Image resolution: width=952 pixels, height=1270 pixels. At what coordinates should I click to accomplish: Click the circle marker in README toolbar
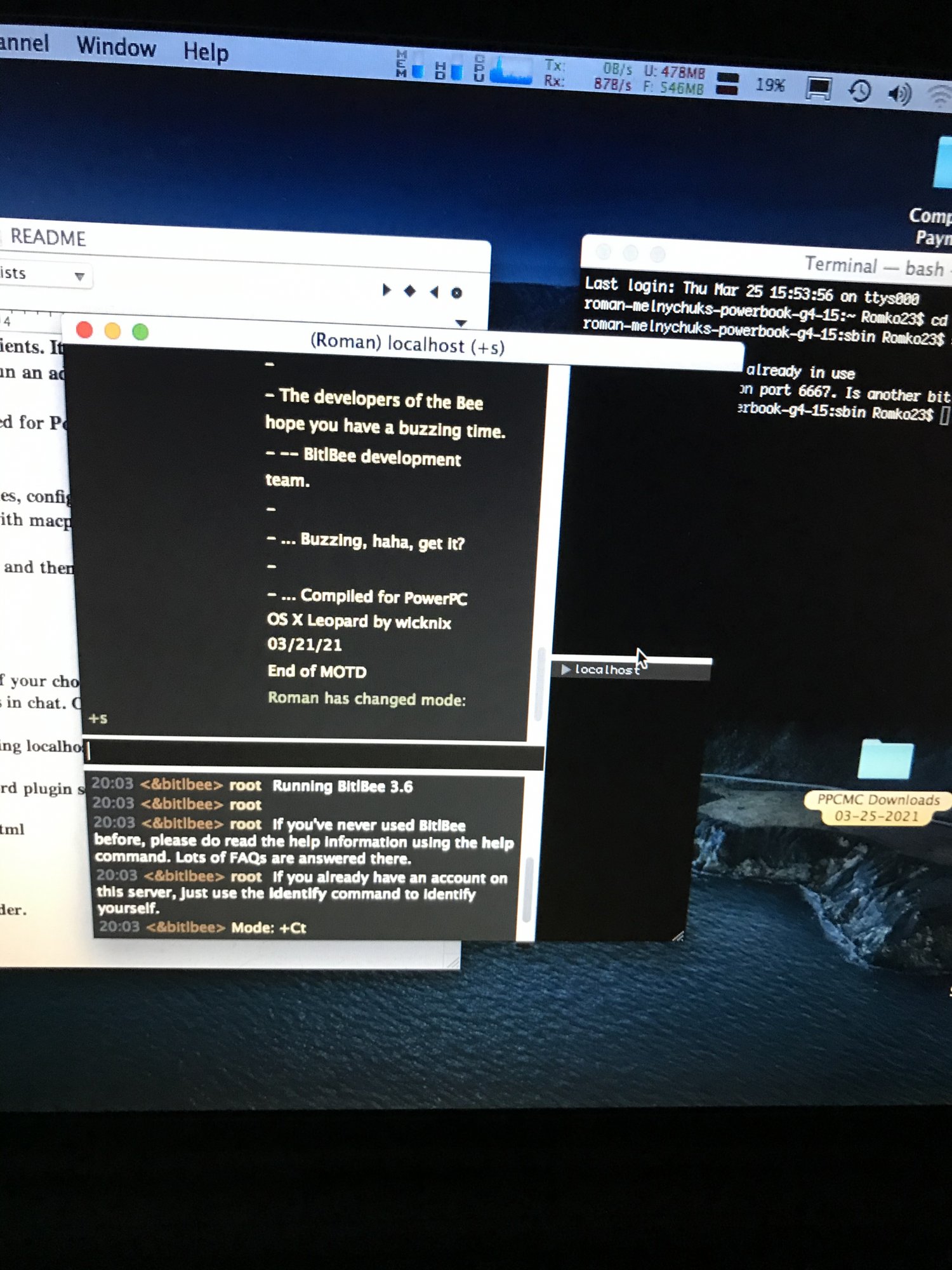point(456,293)
